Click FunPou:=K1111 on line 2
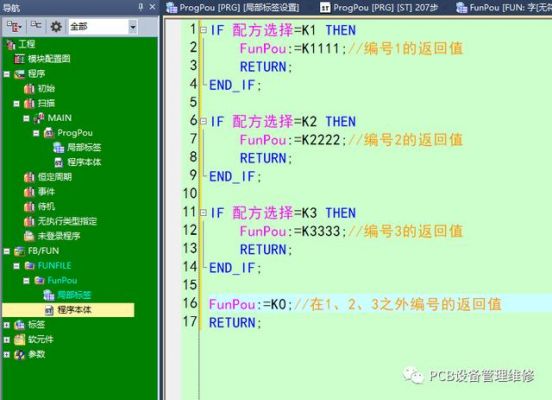This screenshot has width=552, height=400. tap(290, 49)
